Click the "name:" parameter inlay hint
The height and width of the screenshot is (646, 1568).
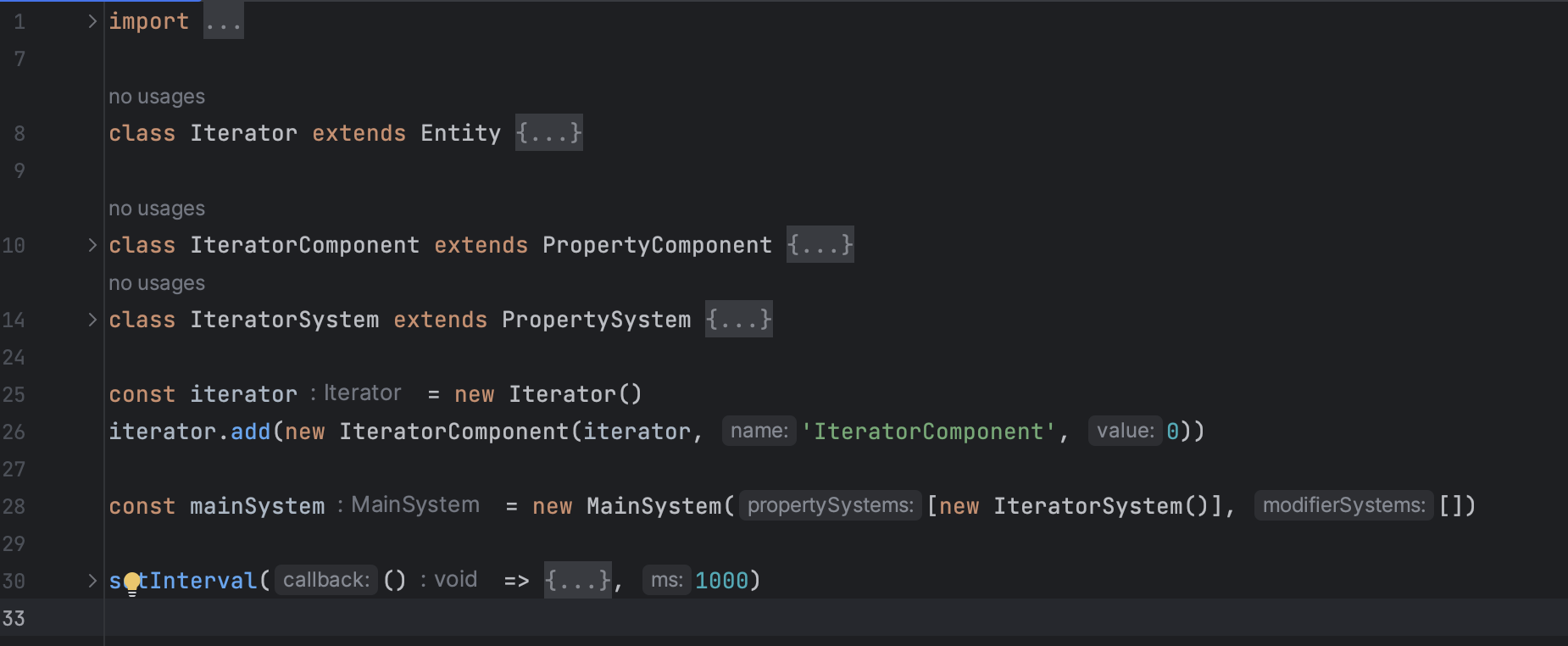click(x=759, y=432)
